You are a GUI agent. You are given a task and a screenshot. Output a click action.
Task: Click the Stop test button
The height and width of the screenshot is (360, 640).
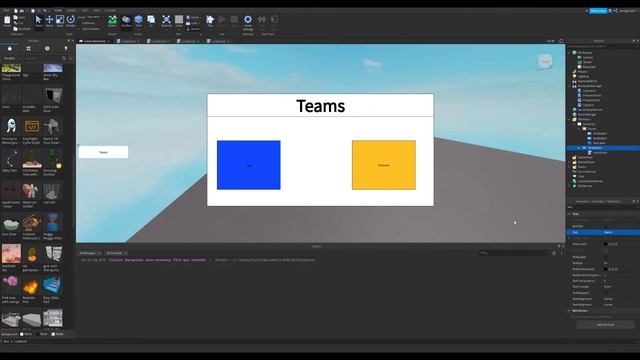click(x=234, y=21)
